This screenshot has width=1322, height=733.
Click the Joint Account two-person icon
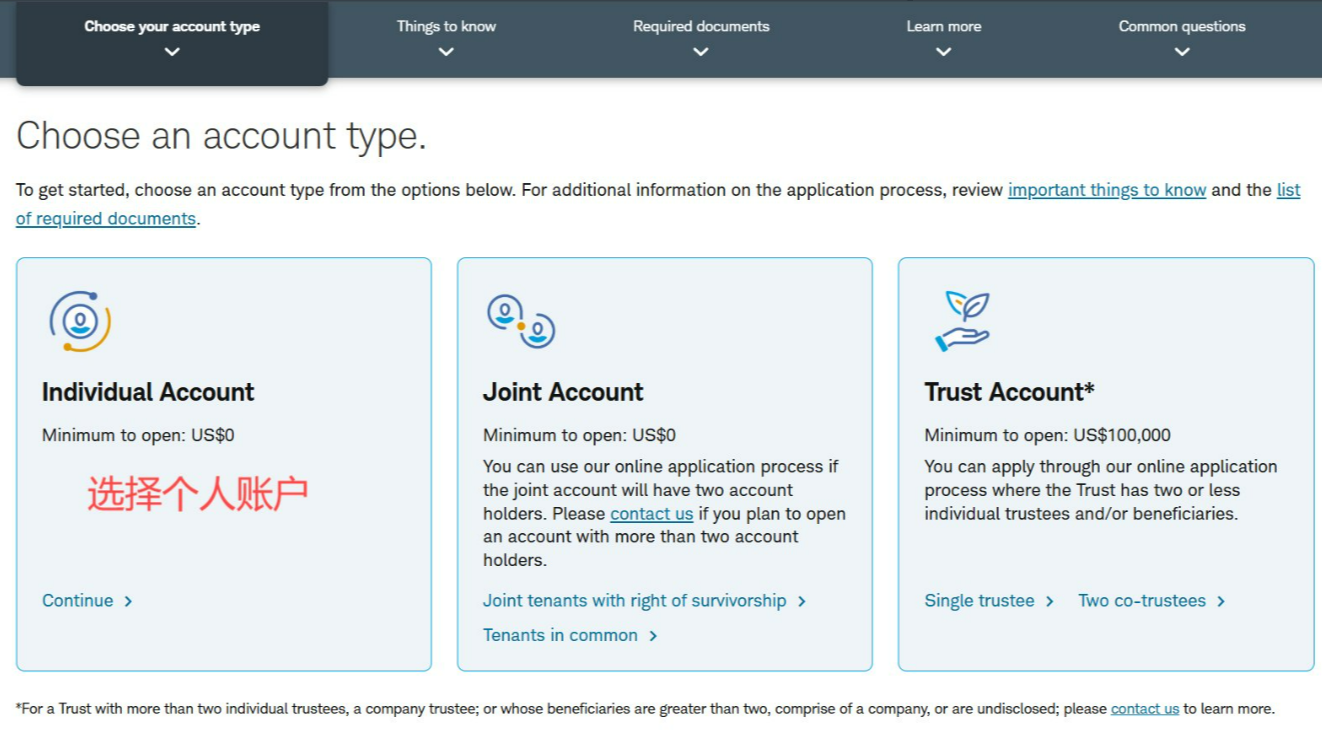[521, 321]
